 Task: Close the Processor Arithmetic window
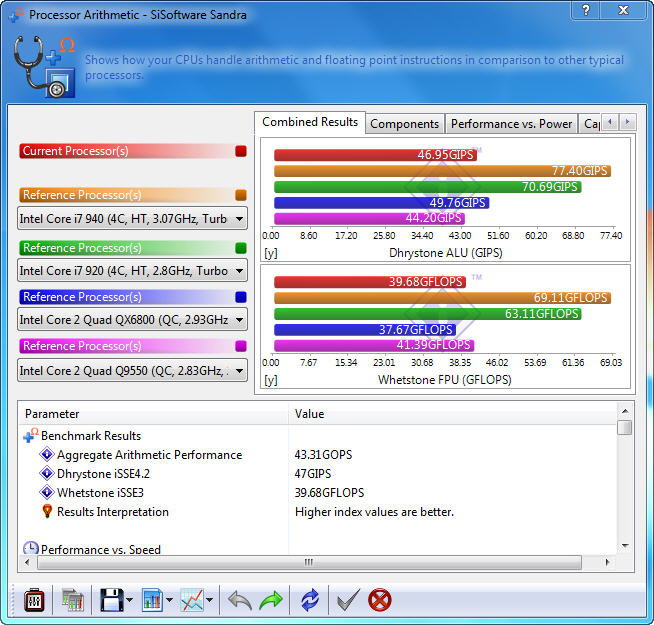[x=623, y=10]
